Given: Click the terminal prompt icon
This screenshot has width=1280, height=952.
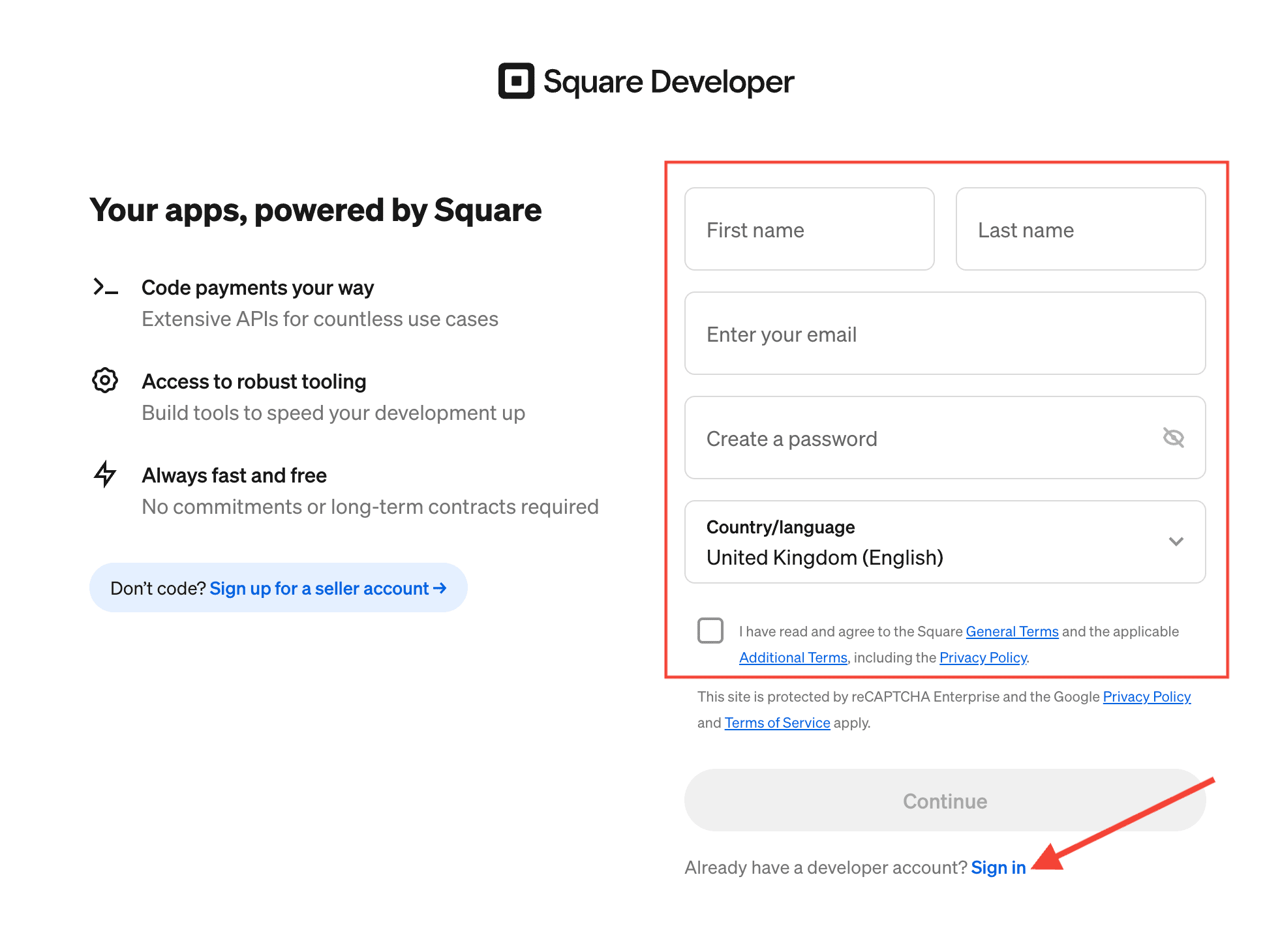Looking at the screenshot, I should point(105,287).
